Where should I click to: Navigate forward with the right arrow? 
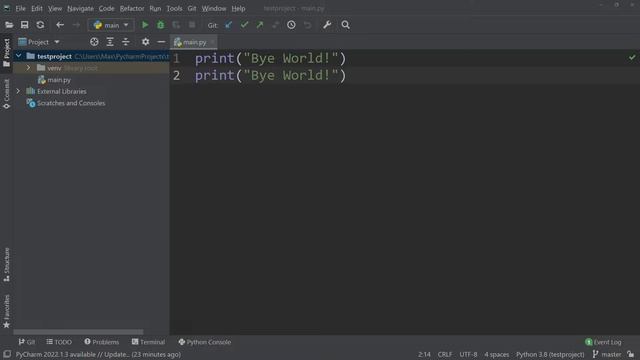click(76, 25)
